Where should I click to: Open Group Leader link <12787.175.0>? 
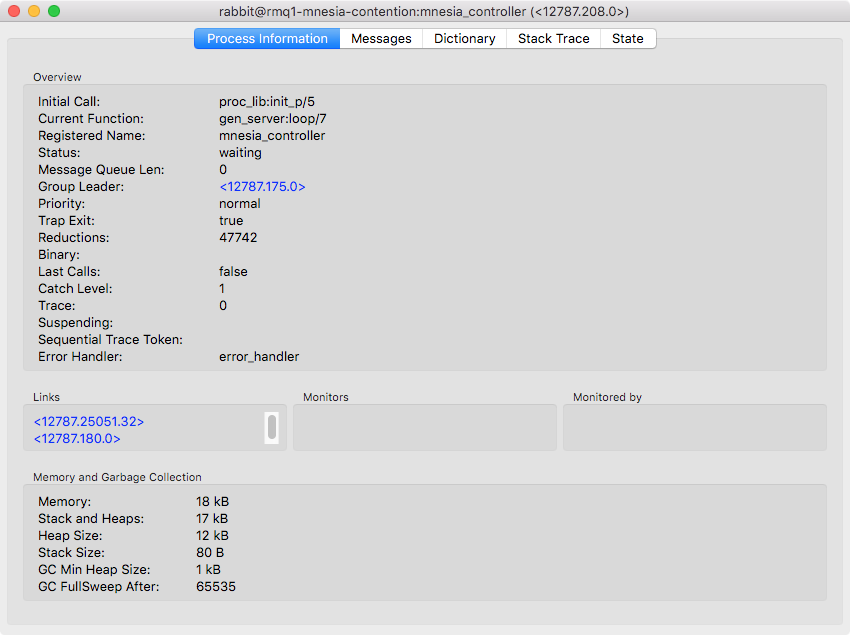click(262, 187)
